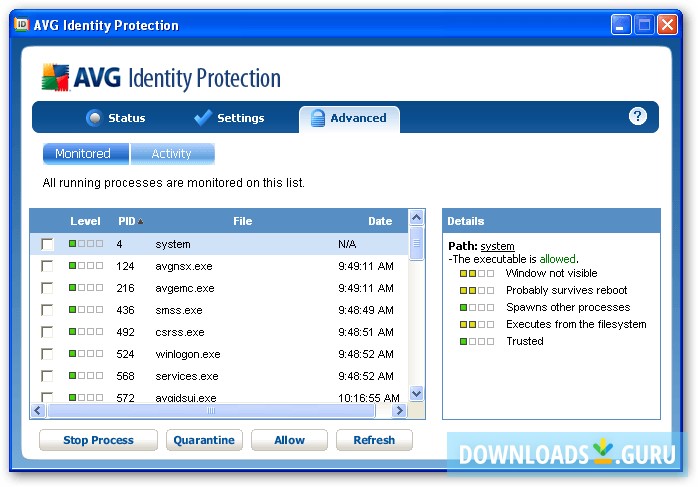The image size is (698, 487).
Task: Select the services.exe checkbox
Action: 47,376
